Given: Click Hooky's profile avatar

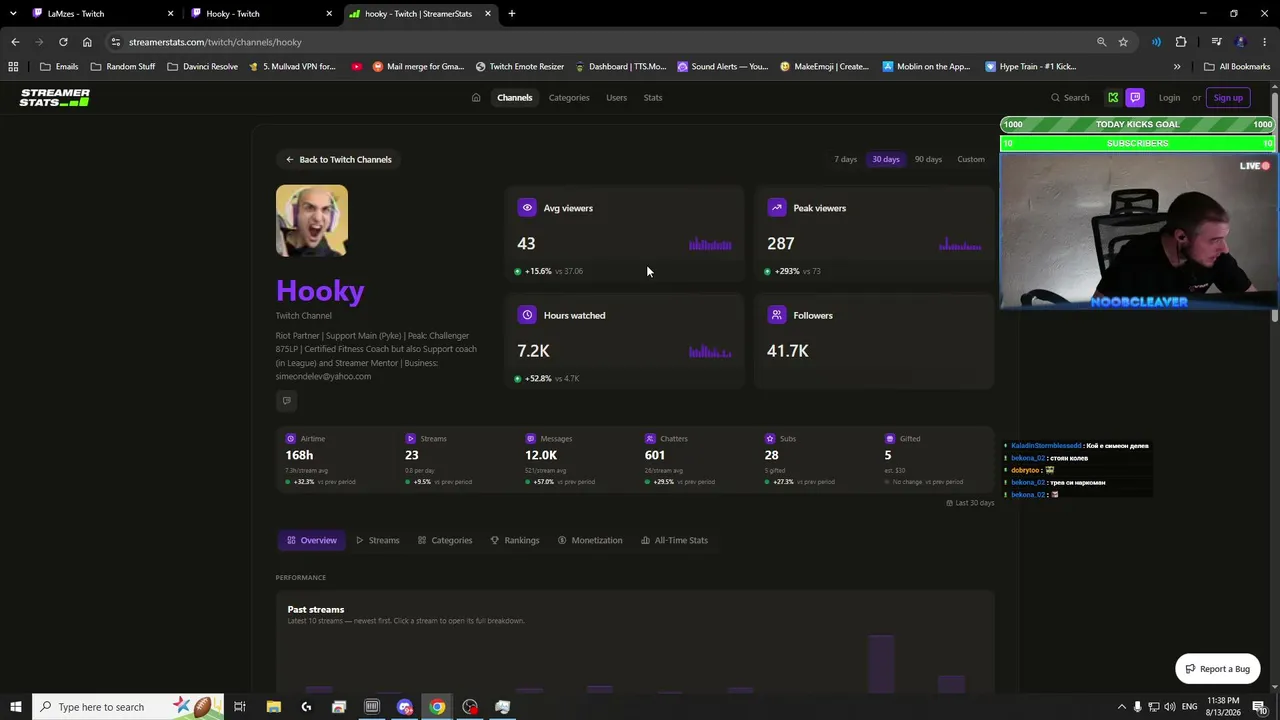Looking at the screenshot, I should [312, 221].
